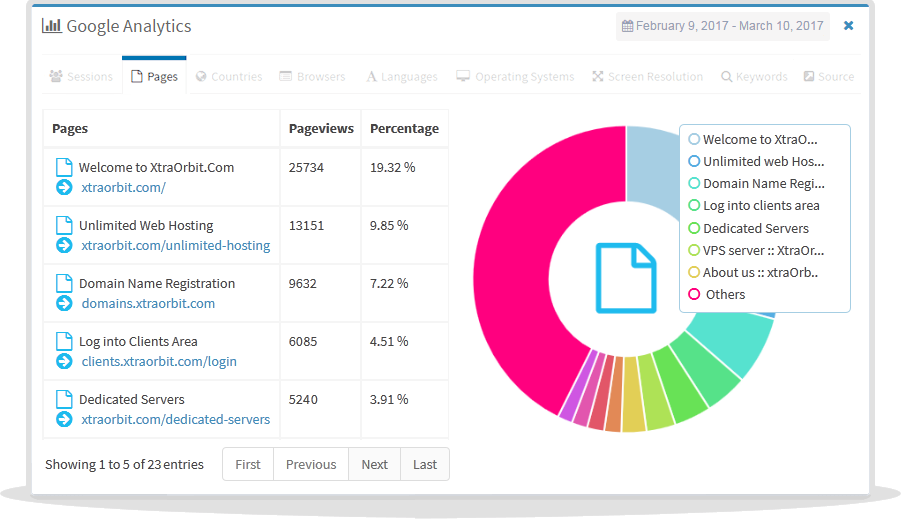902x521 pixels.
Task: Sort by the Percentage column header
Action: (x=404, y=129)
